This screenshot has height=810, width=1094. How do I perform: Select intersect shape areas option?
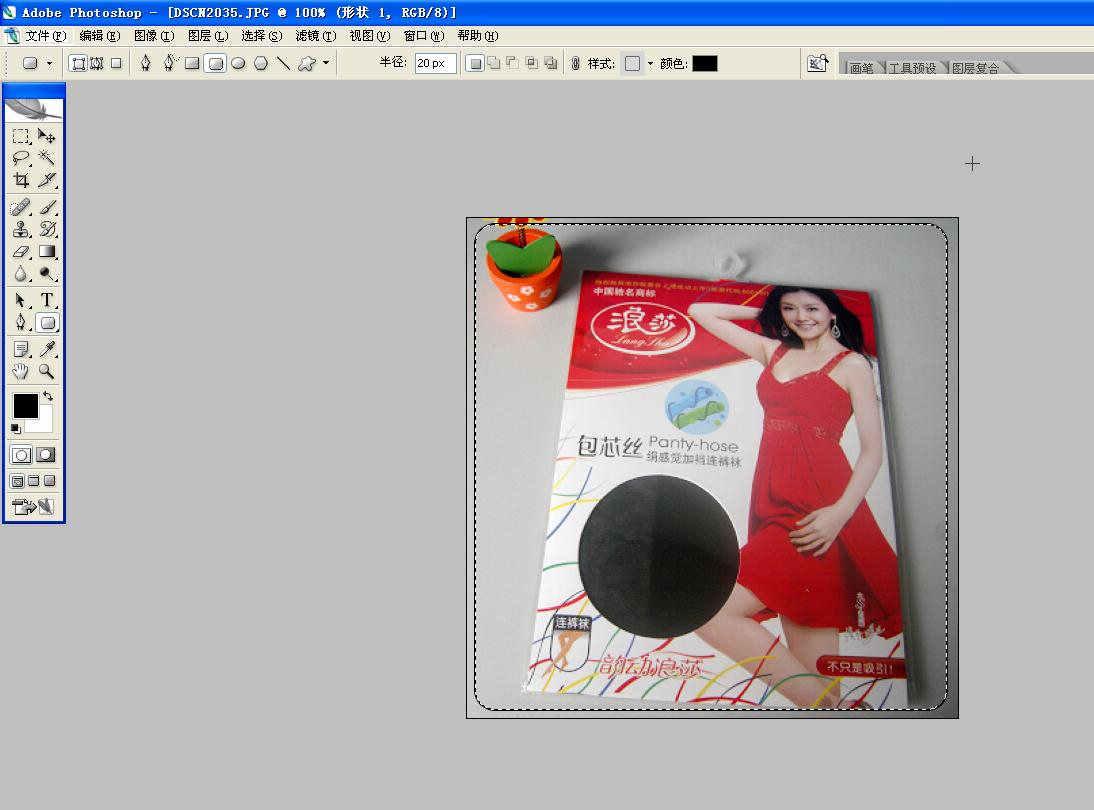[532, 63]
